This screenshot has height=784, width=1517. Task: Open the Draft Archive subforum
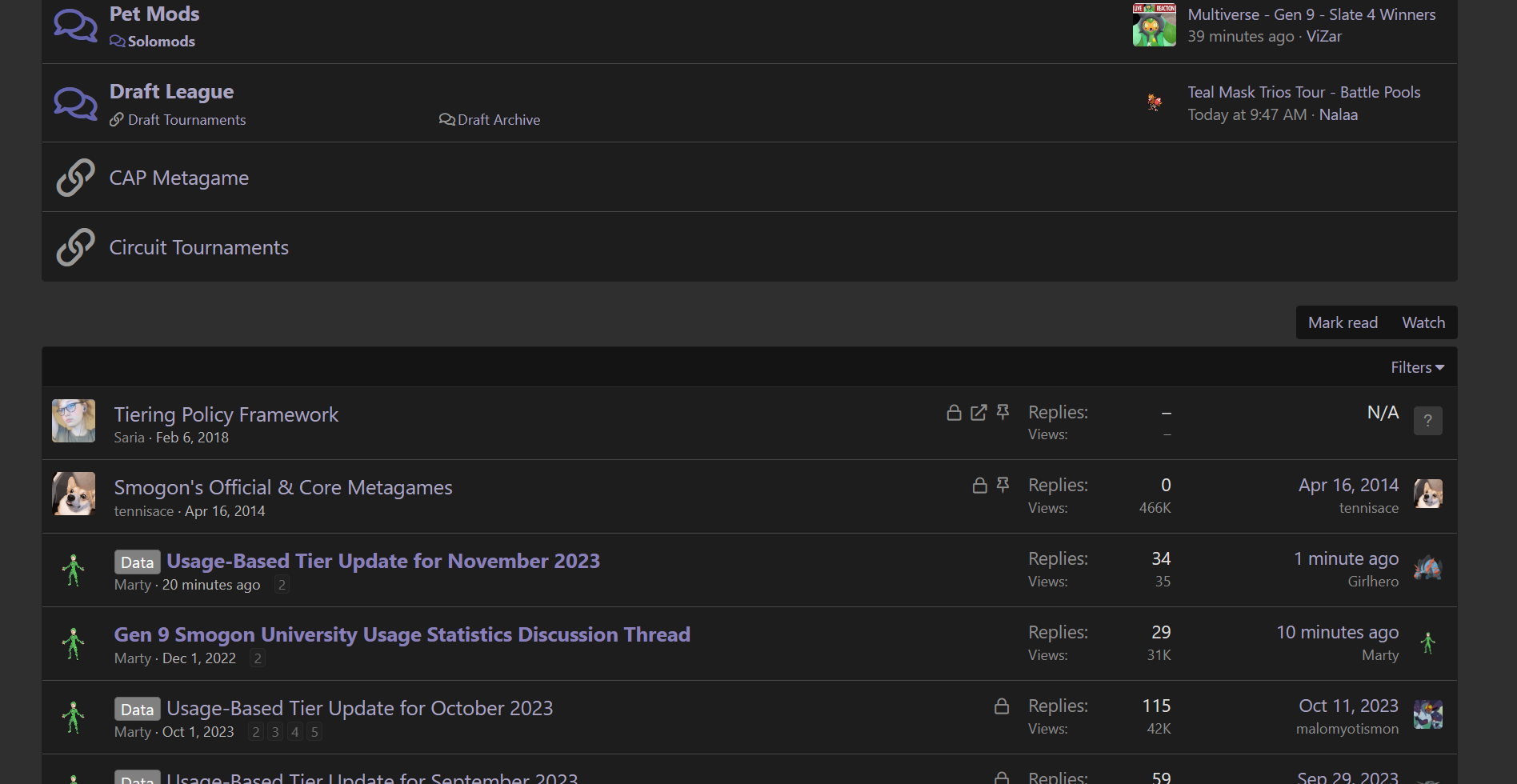coord(498,119)
